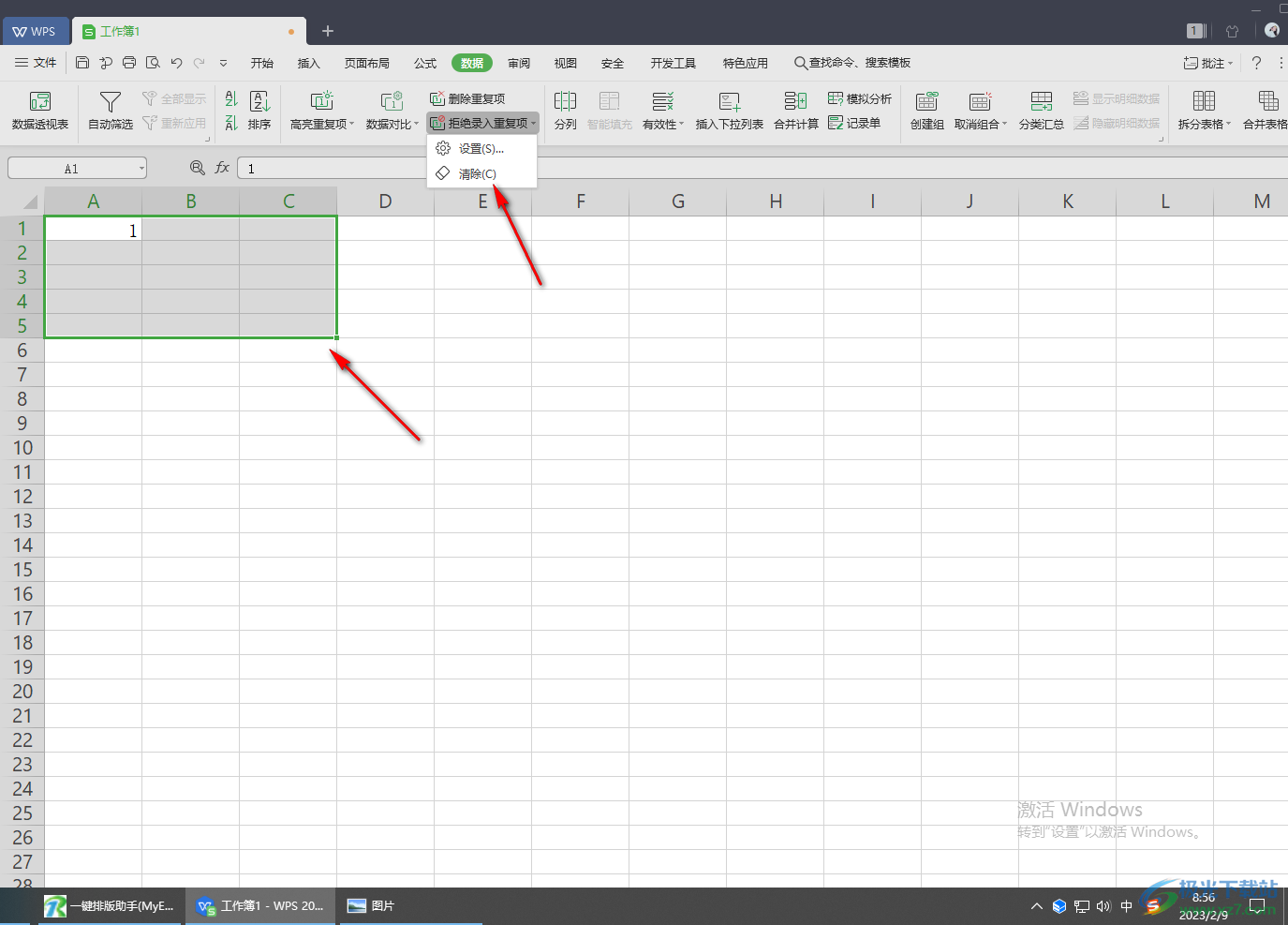
Task: Click Subtotal (分类汇总)
Action: pos(1041,111)
